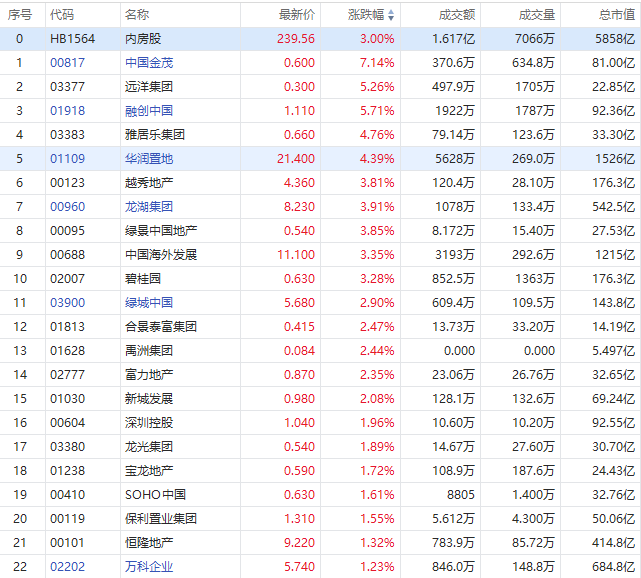Select 合景泰富集团 row name
This screenshot has width=641, height=578.
pos(161,327)
